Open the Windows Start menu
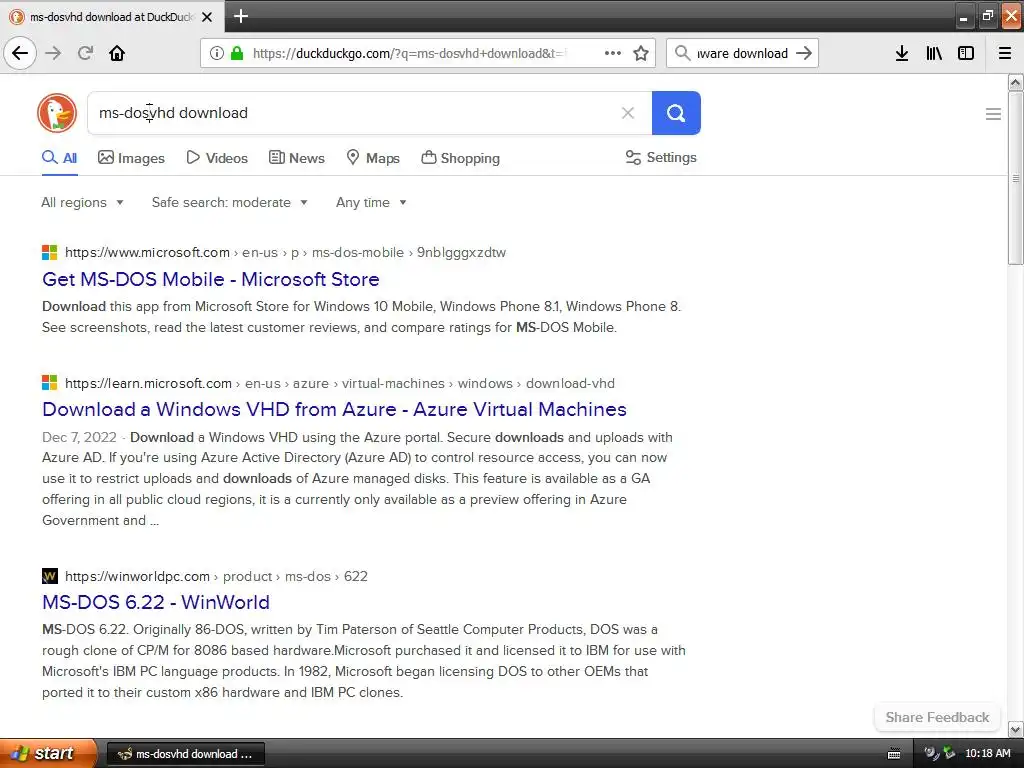Viewport: 1024px width, 768px height. click(48, 753)
